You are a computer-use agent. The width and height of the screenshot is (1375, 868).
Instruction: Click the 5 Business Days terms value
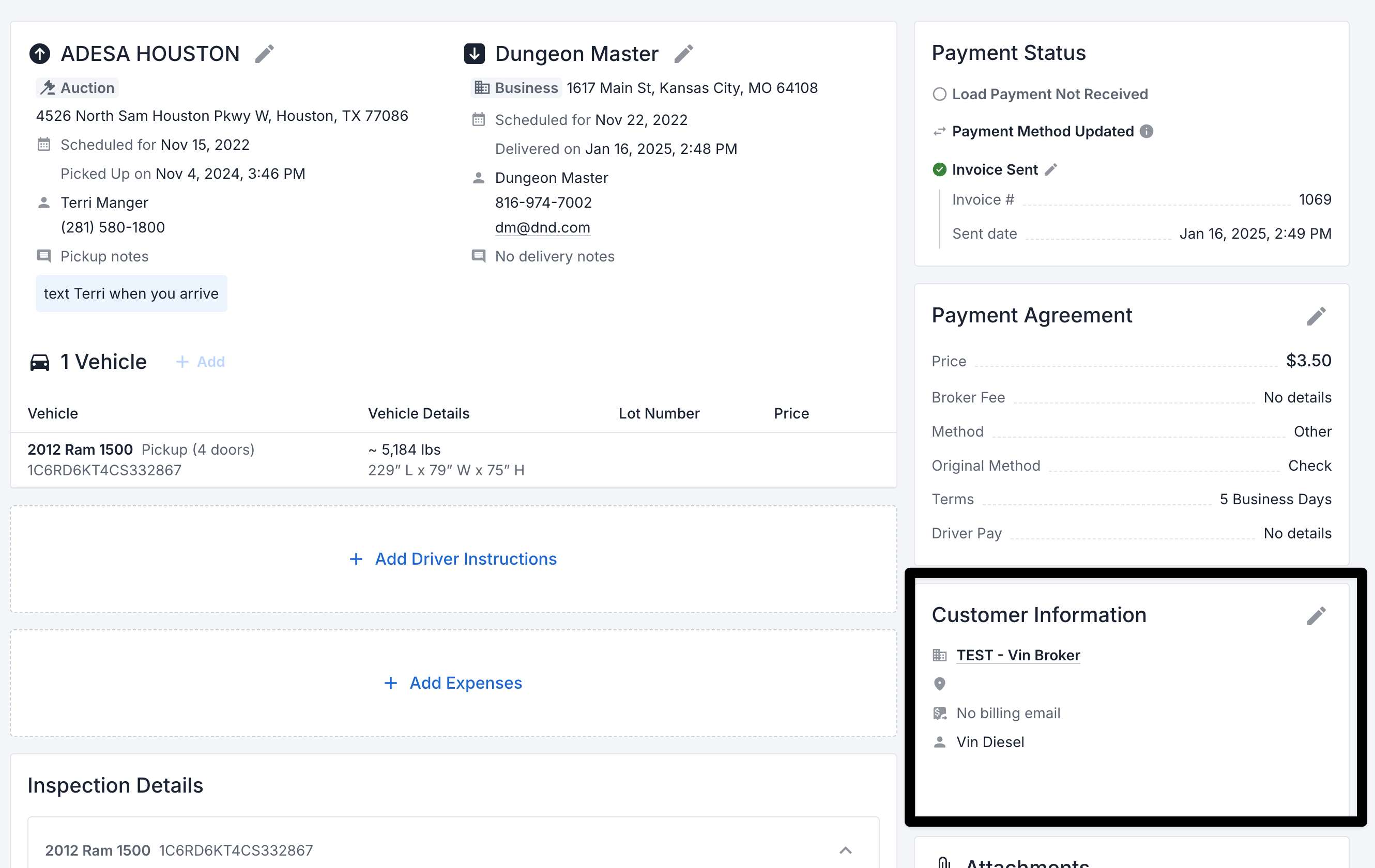1276,499
